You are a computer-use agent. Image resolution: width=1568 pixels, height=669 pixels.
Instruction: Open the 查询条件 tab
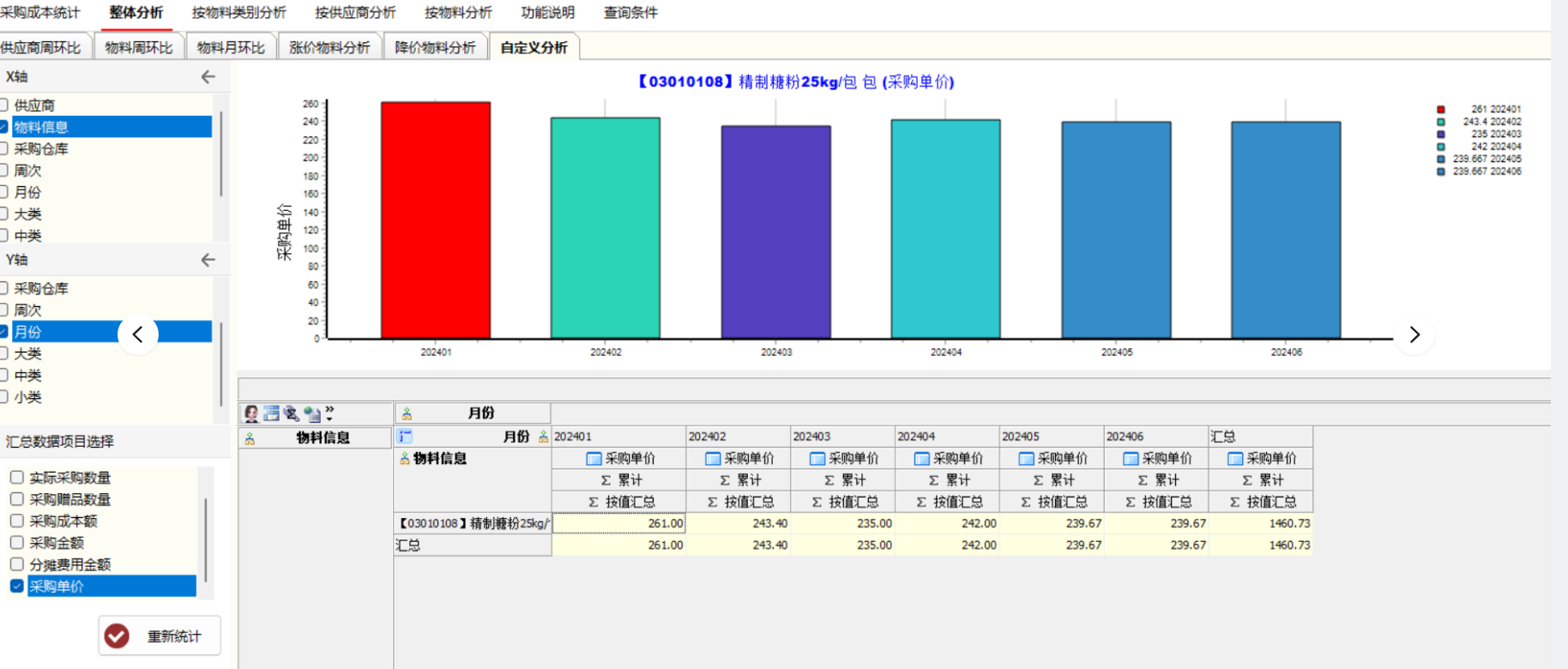[x=630, y=13]
